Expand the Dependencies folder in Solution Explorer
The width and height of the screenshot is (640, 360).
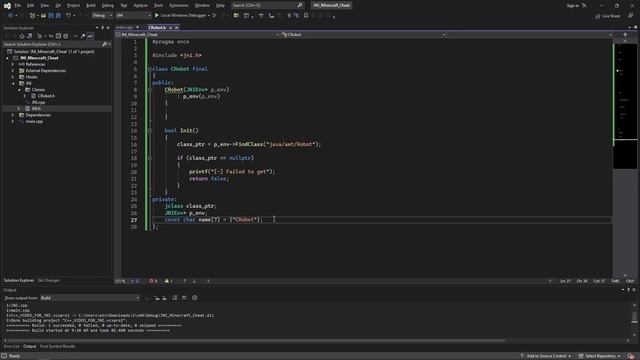[x=13, y=115]
